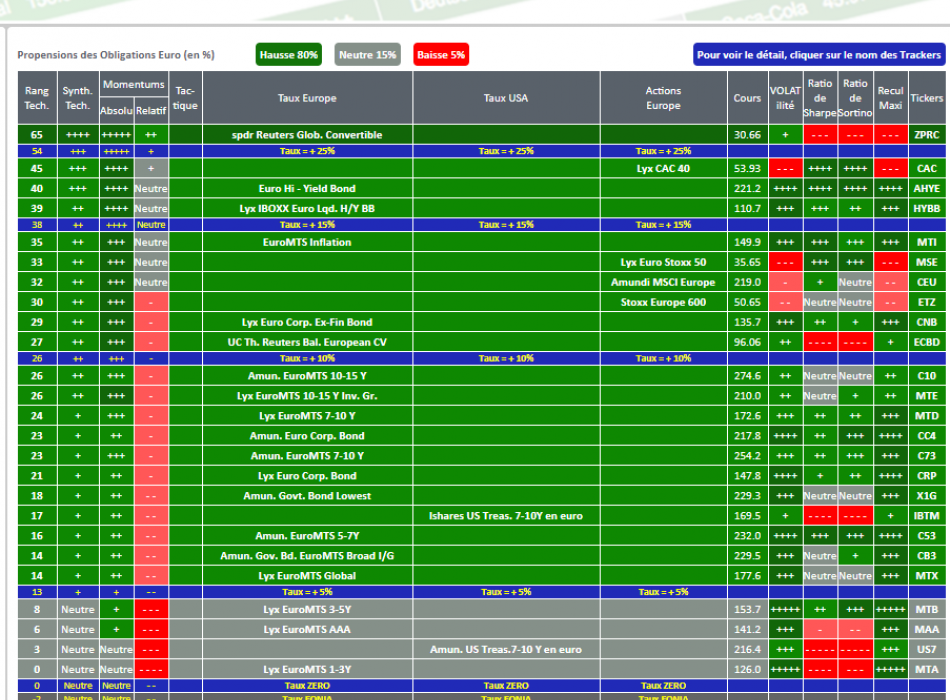Open Lyx Euro Stoxx 50 tracker

[663, 262]
